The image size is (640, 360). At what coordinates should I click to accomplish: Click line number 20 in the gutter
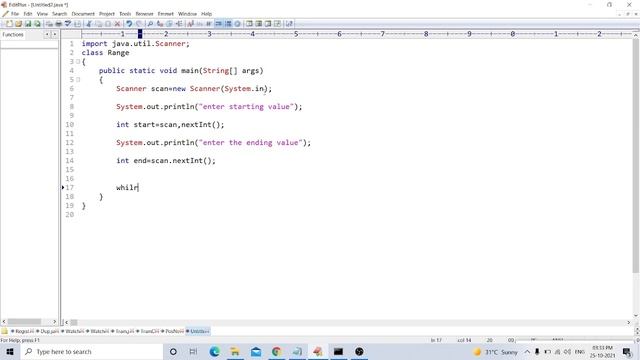tap(69, 215)
